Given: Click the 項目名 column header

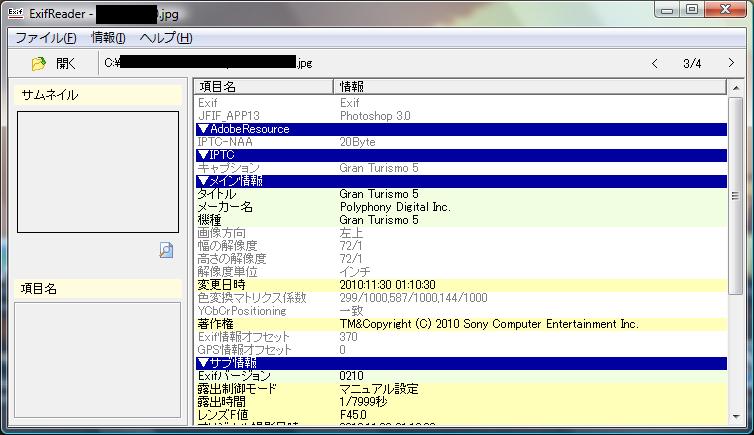Looking at the screenshot, I should click(x=264, y=87).
